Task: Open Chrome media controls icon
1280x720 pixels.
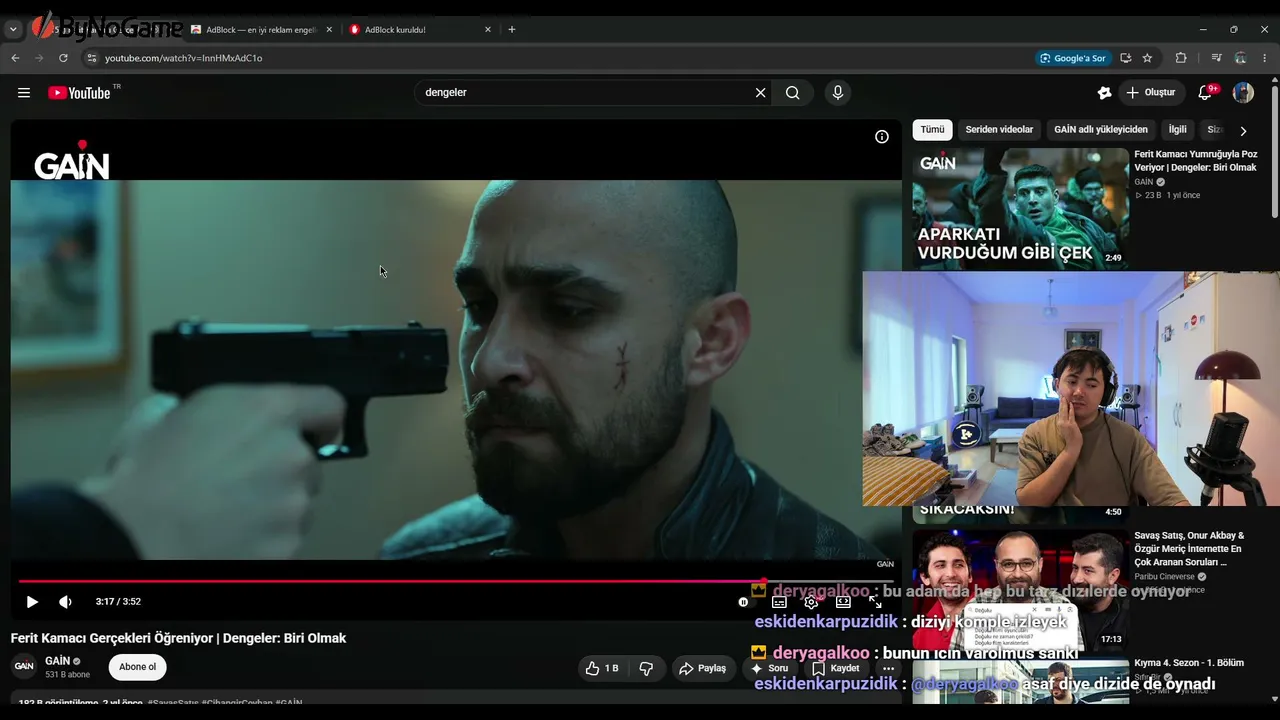Action: pos(1217,58)
